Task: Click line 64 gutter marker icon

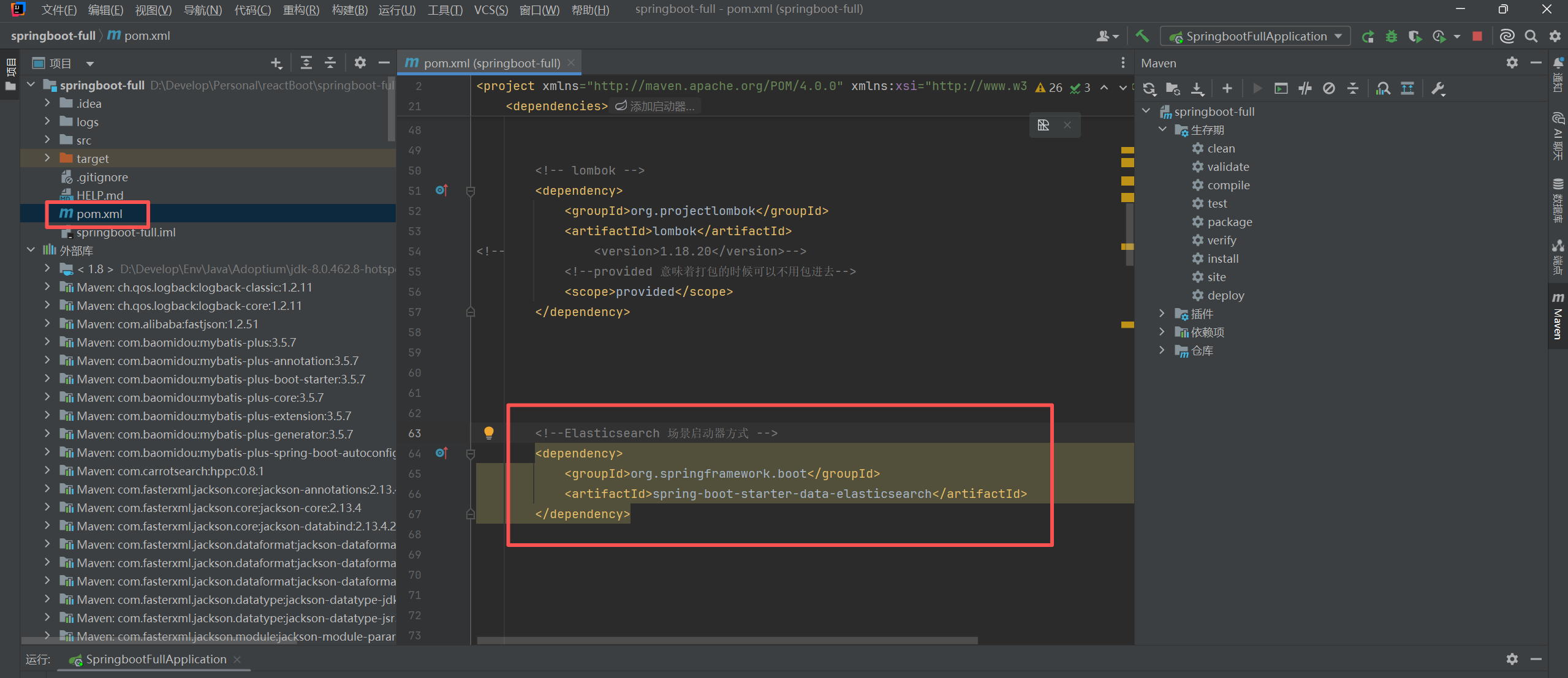Action: [442, 453]
